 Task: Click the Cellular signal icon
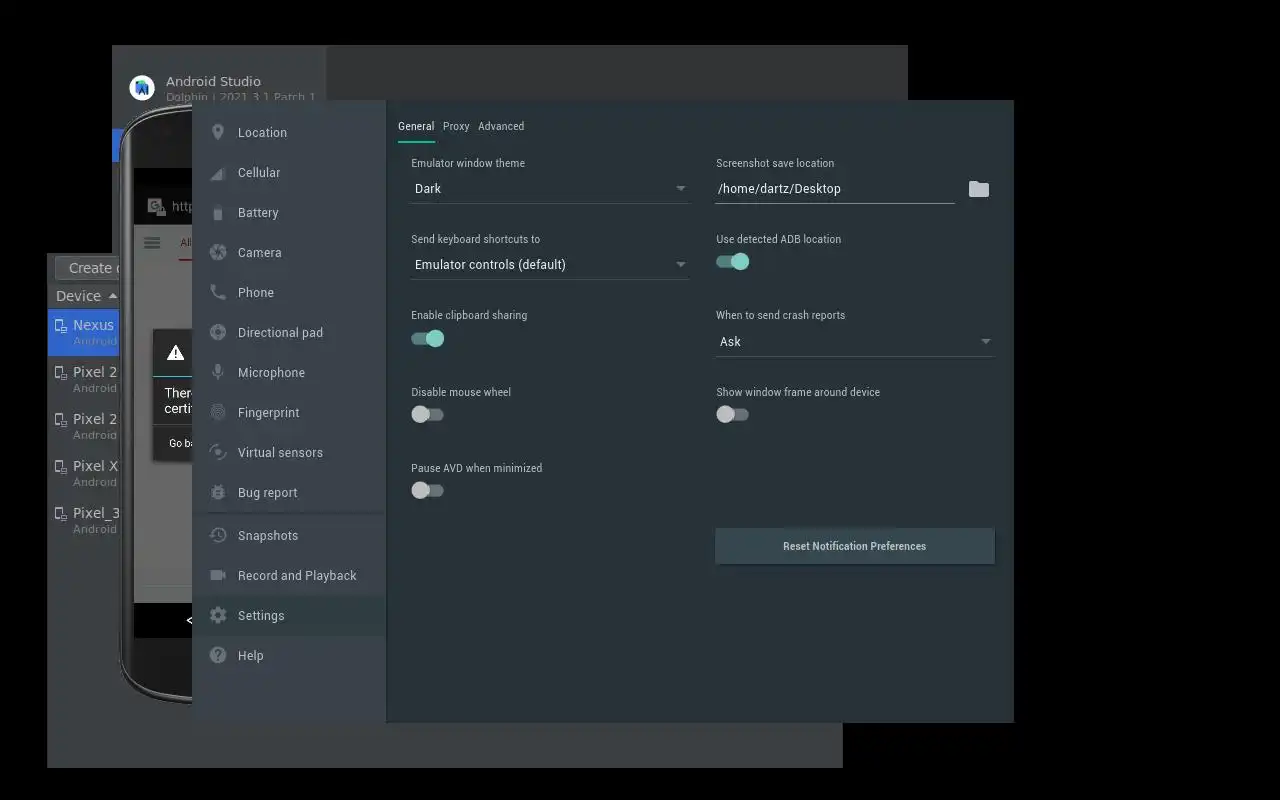pos(218,173)
